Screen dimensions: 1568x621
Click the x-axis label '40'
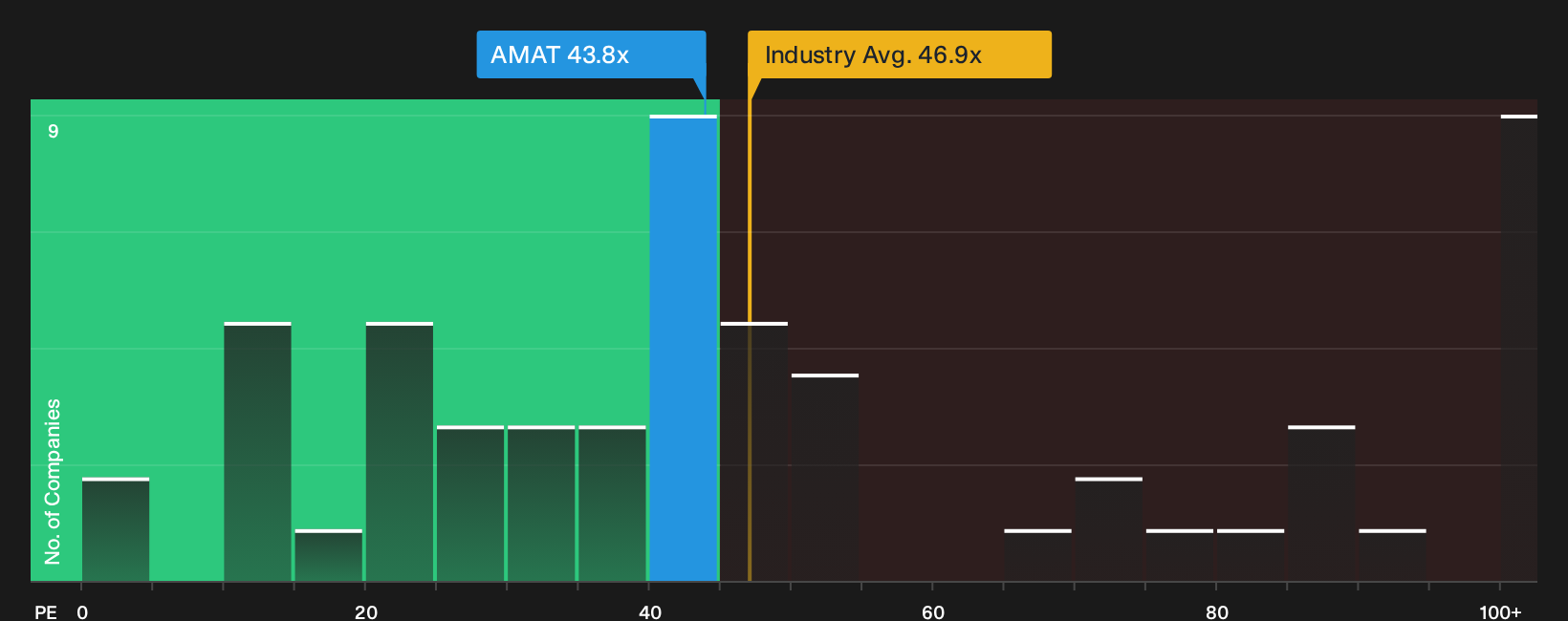click(x=650, y=611)
